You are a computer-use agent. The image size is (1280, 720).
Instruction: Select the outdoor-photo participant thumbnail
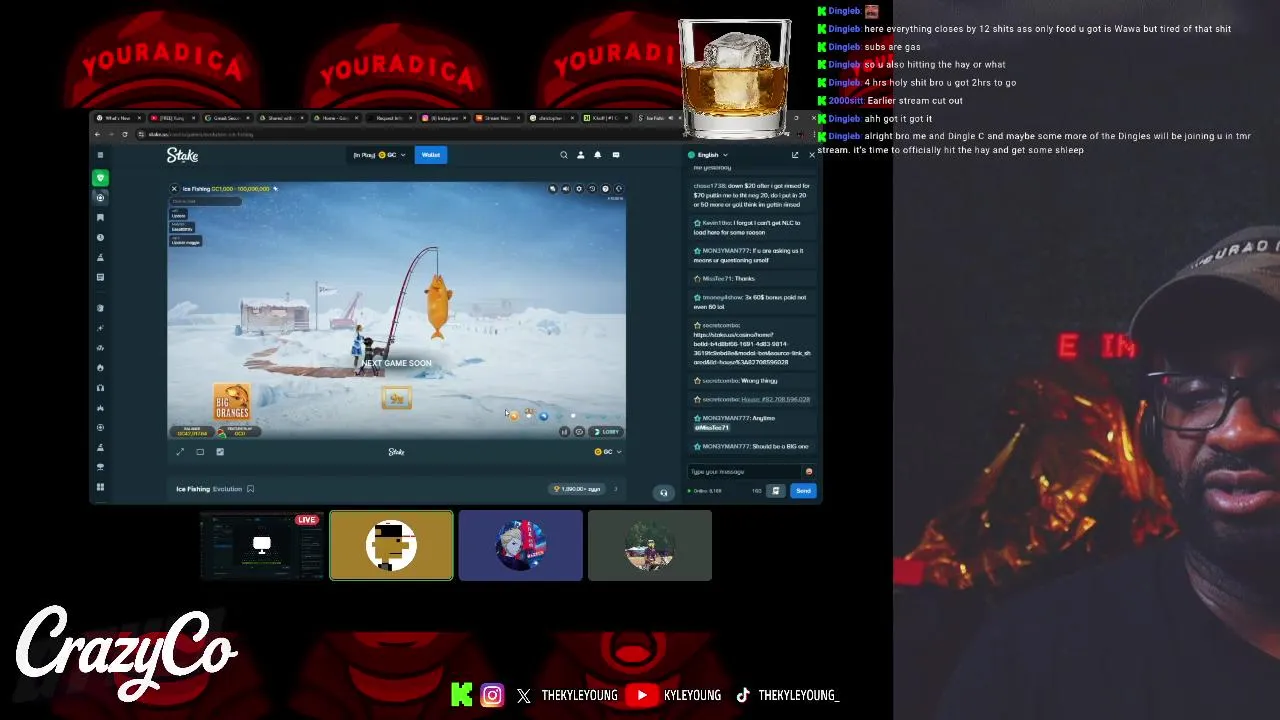click(x=650, y=546)
